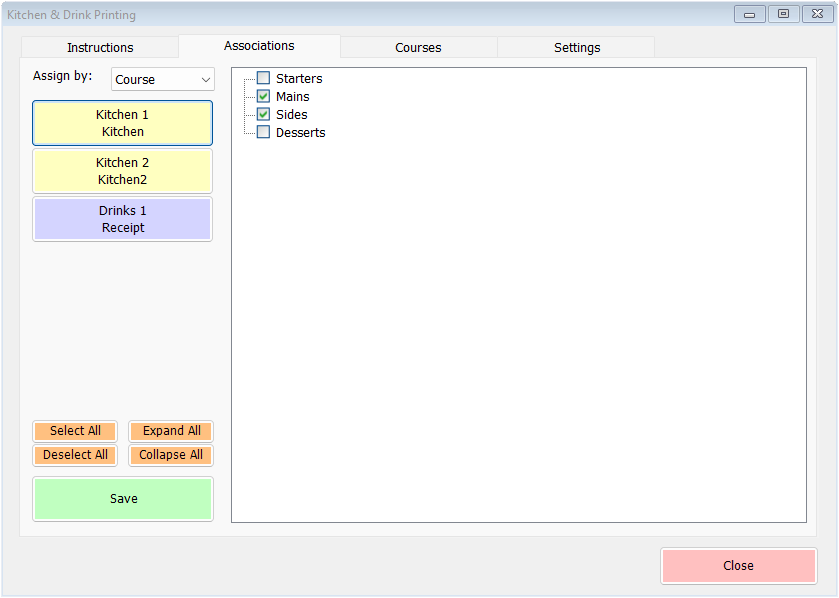The height and width of the screenshot is (598, 839).
Task: Click the title bar X close icon
Action: (x=817, y=14)
